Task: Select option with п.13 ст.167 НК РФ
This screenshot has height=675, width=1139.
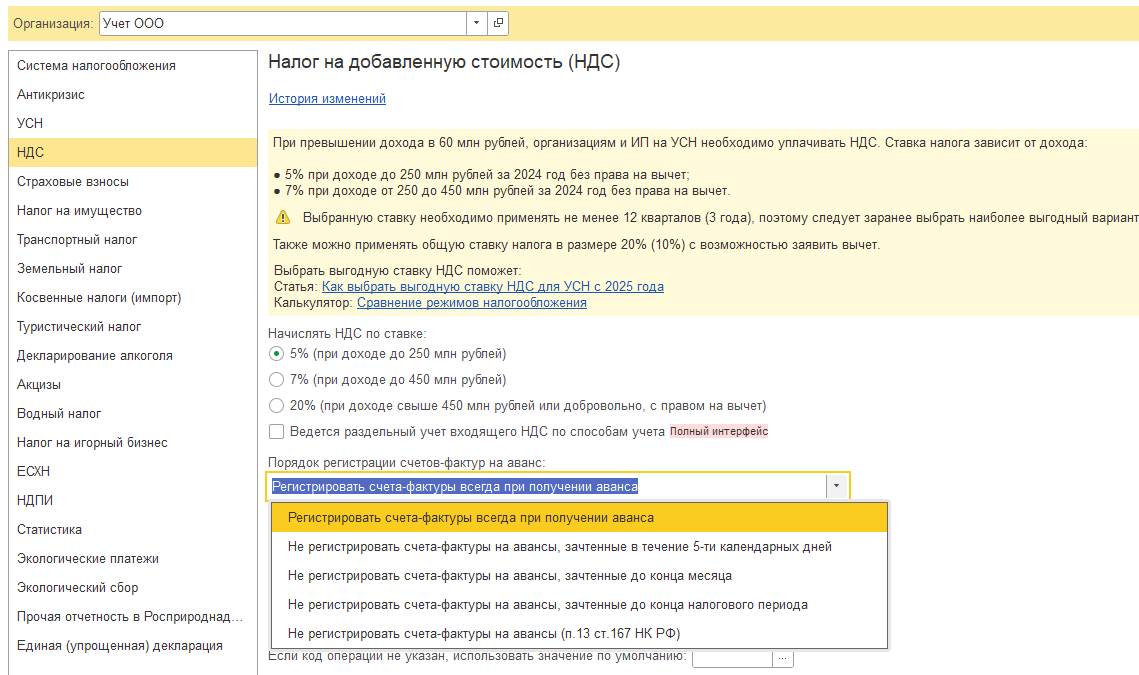Action: [x=484, y=634]
